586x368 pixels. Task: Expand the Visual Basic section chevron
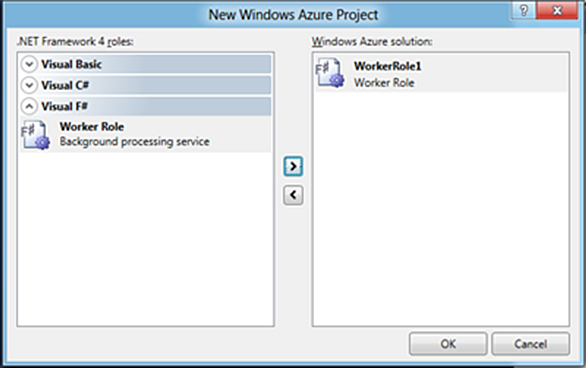coord(29,64)
